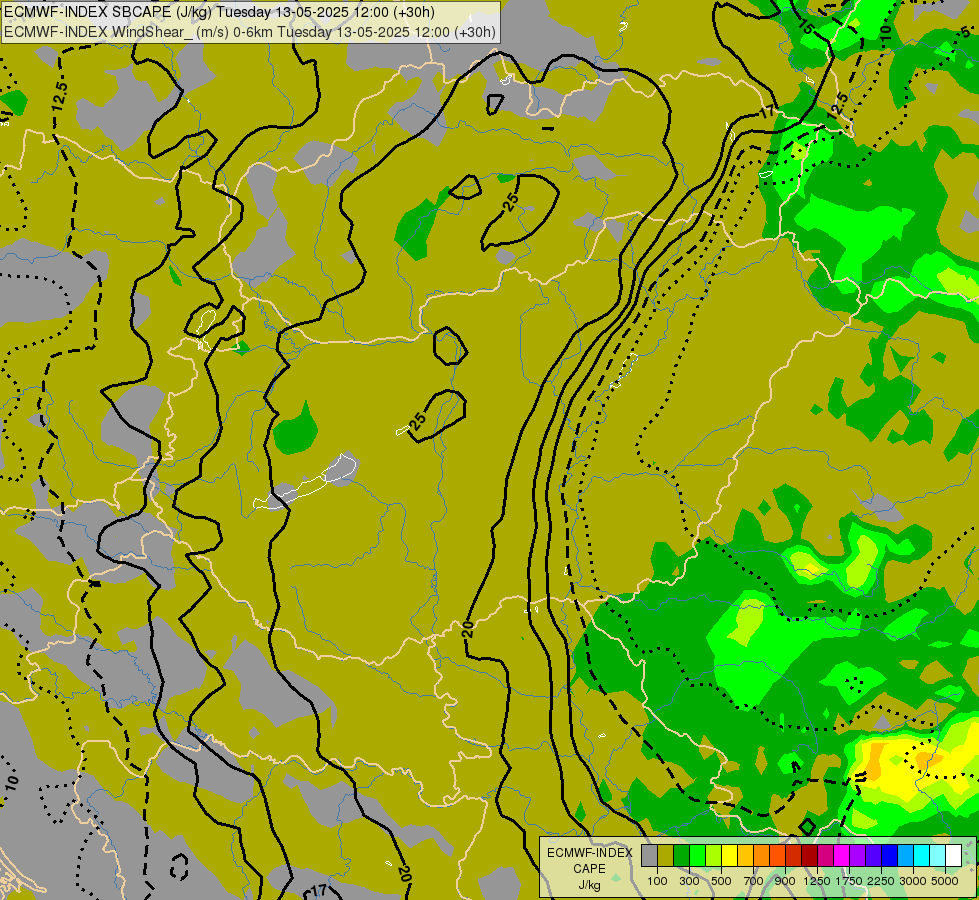This screenshot has height=900, width=979.
Task: Click the cyan legend swatch
Action: (x=922, y=856)
